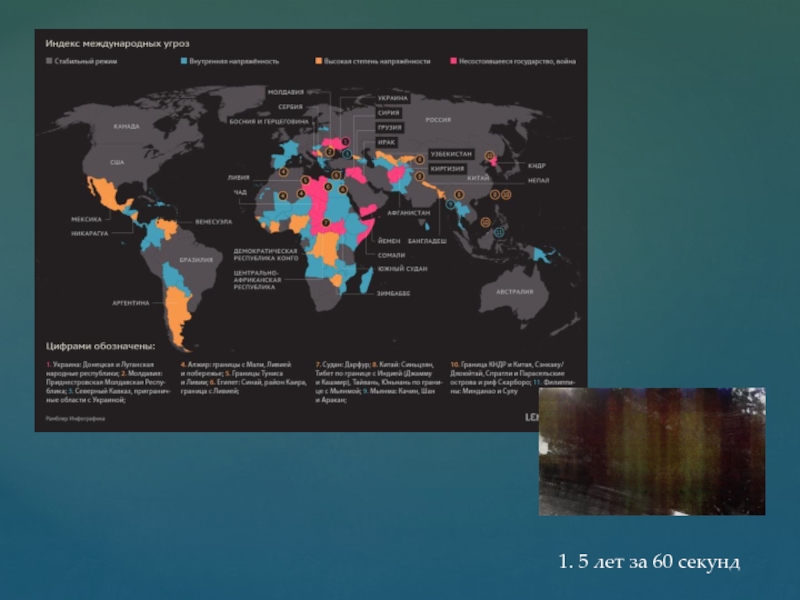Click footnote '4. Алжир: границы с Мали'
The height and width of the screenshot is (600, 800).
coord(224,364)
